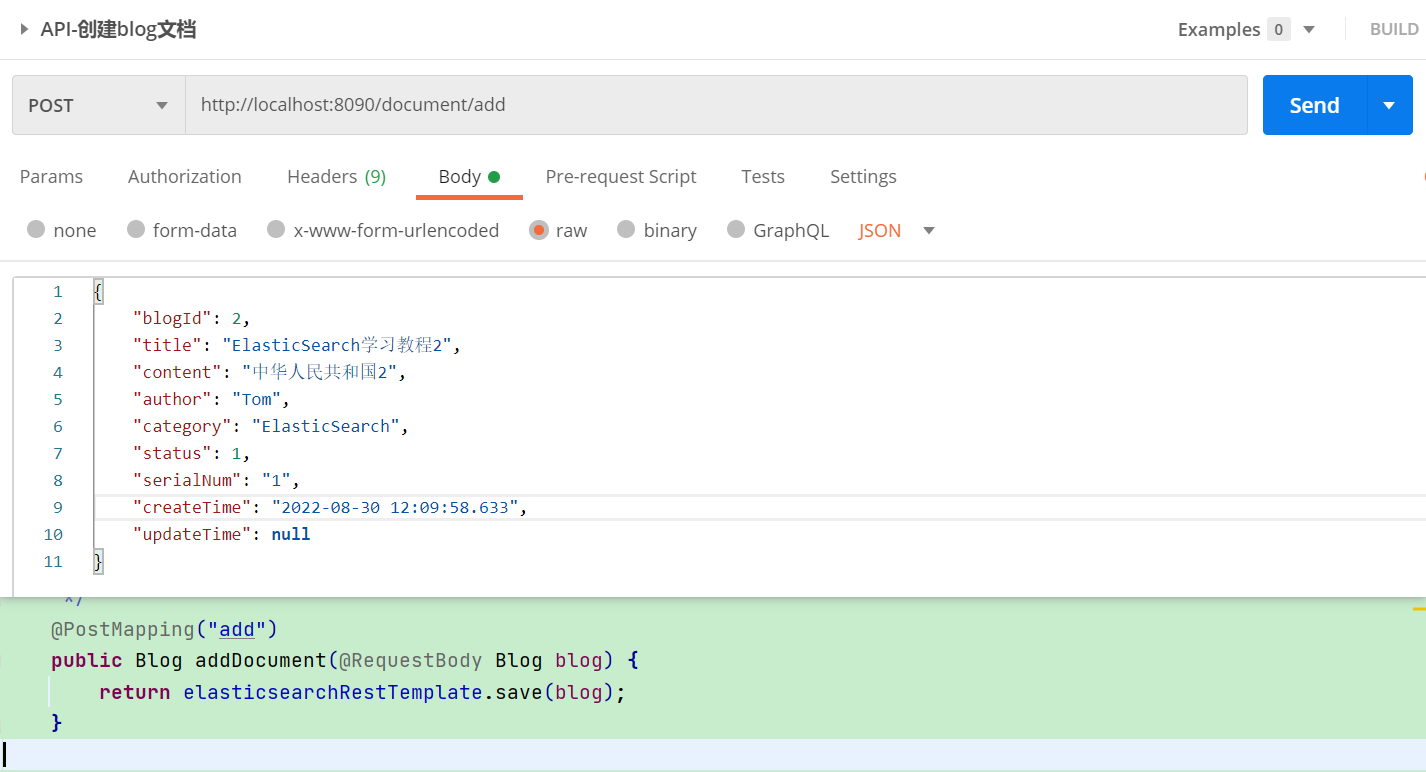Expand the API-创建blog文档 request title arrow
Viewport: 1426px width, 772px height.
click(x=25, y=30)
